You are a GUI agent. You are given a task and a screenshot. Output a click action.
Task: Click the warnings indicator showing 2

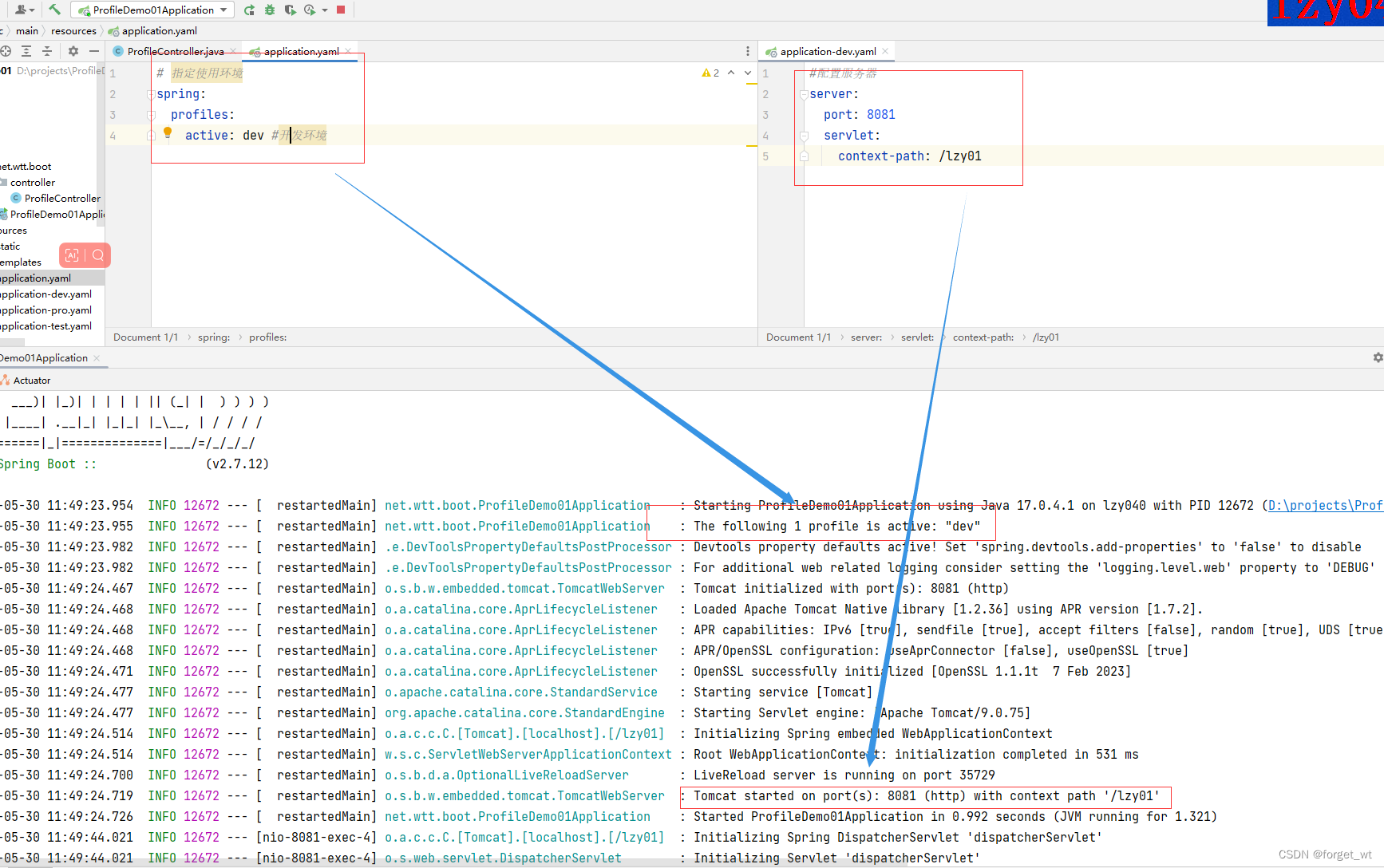click(710, 73)
